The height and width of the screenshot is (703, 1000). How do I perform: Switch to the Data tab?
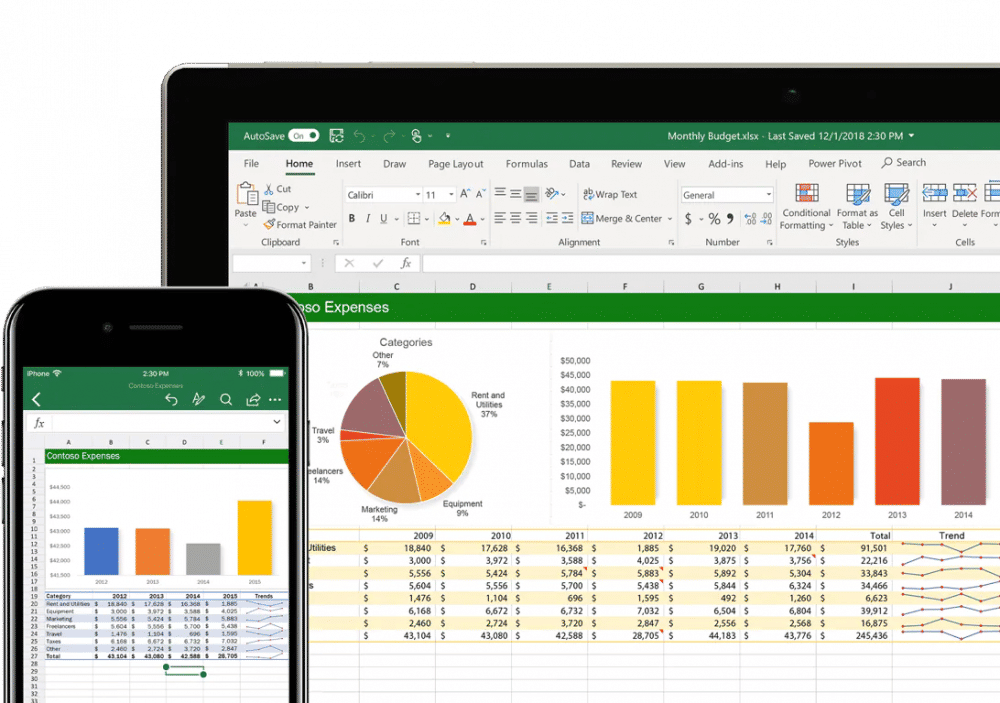pos(579,164)
